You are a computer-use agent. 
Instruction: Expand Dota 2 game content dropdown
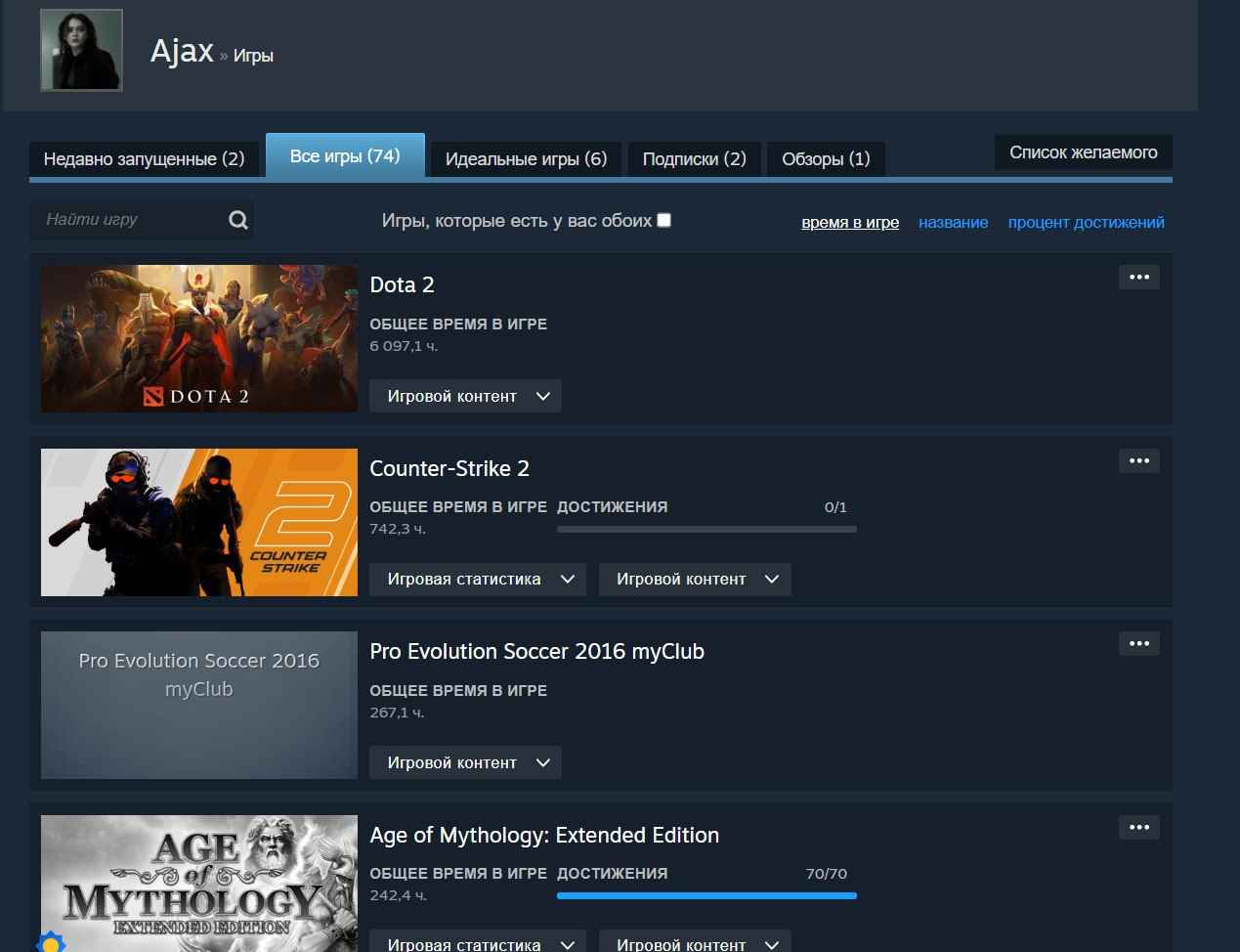point(465,396)
